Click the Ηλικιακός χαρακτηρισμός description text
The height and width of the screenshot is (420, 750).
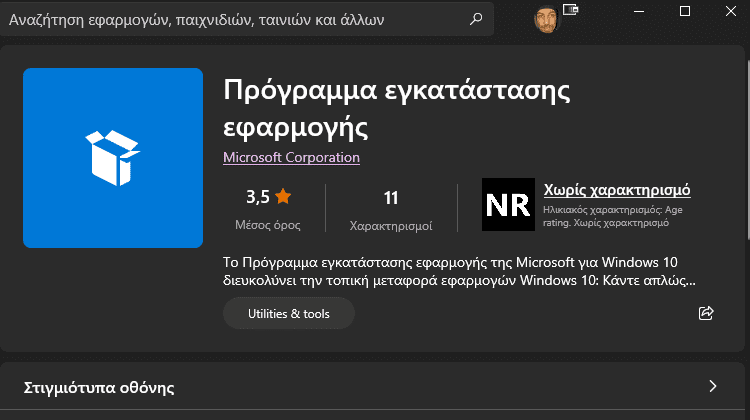point(613,216)
